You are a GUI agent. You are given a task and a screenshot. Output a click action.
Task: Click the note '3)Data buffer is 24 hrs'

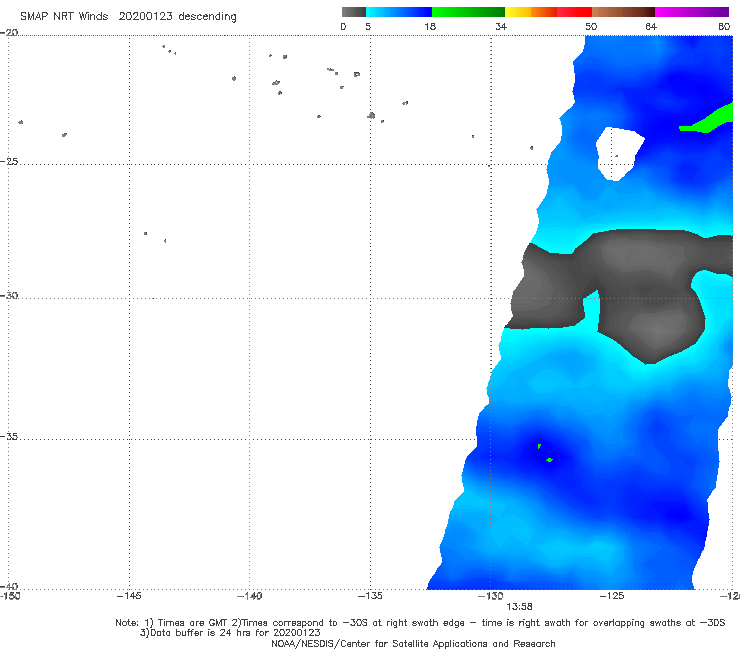tap(230, 633)
